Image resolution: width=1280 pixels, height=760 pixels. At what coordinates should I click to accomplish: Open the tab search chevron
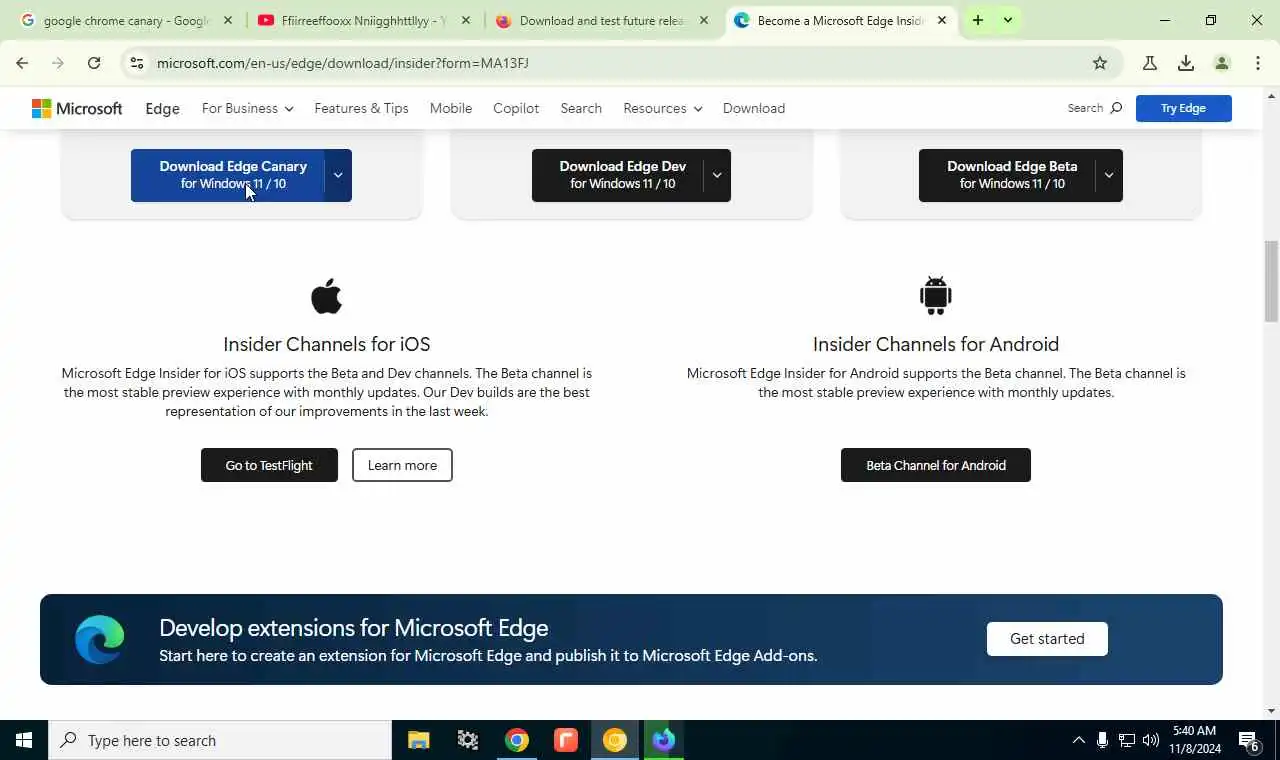tap(1008, 20)
